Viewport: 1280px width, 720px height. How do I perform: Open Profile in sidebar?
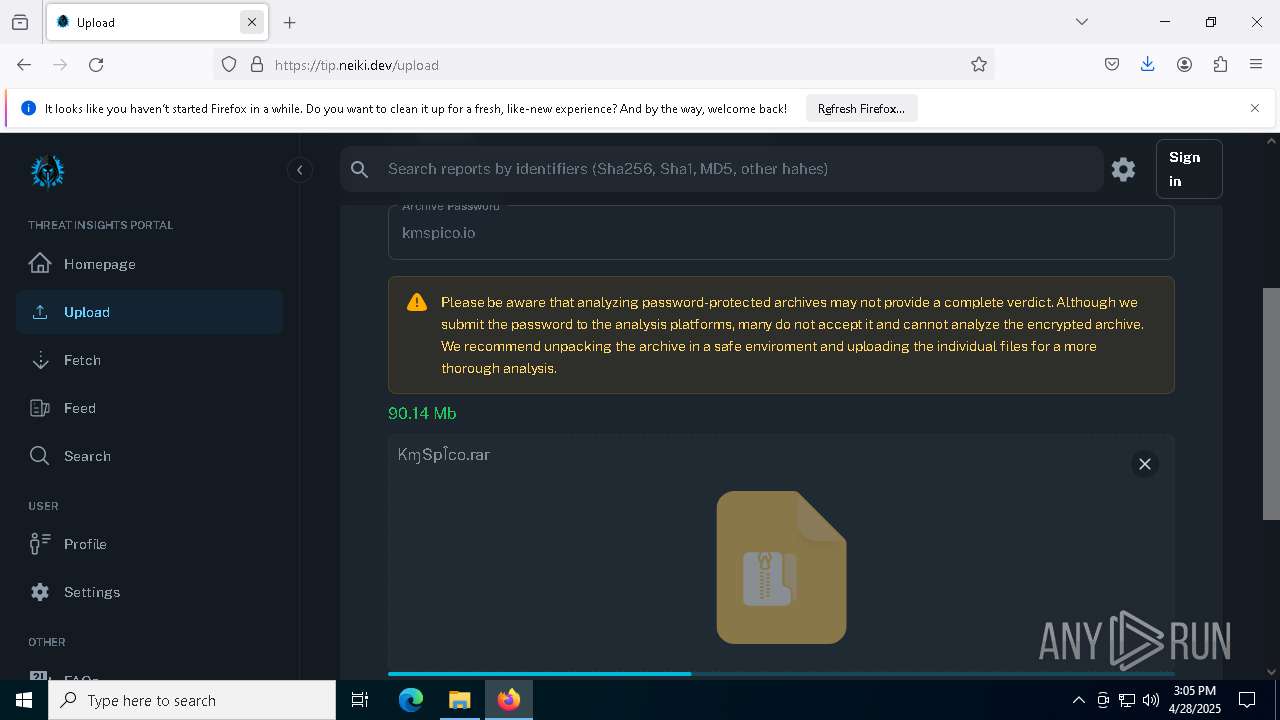tap(150, 544)
